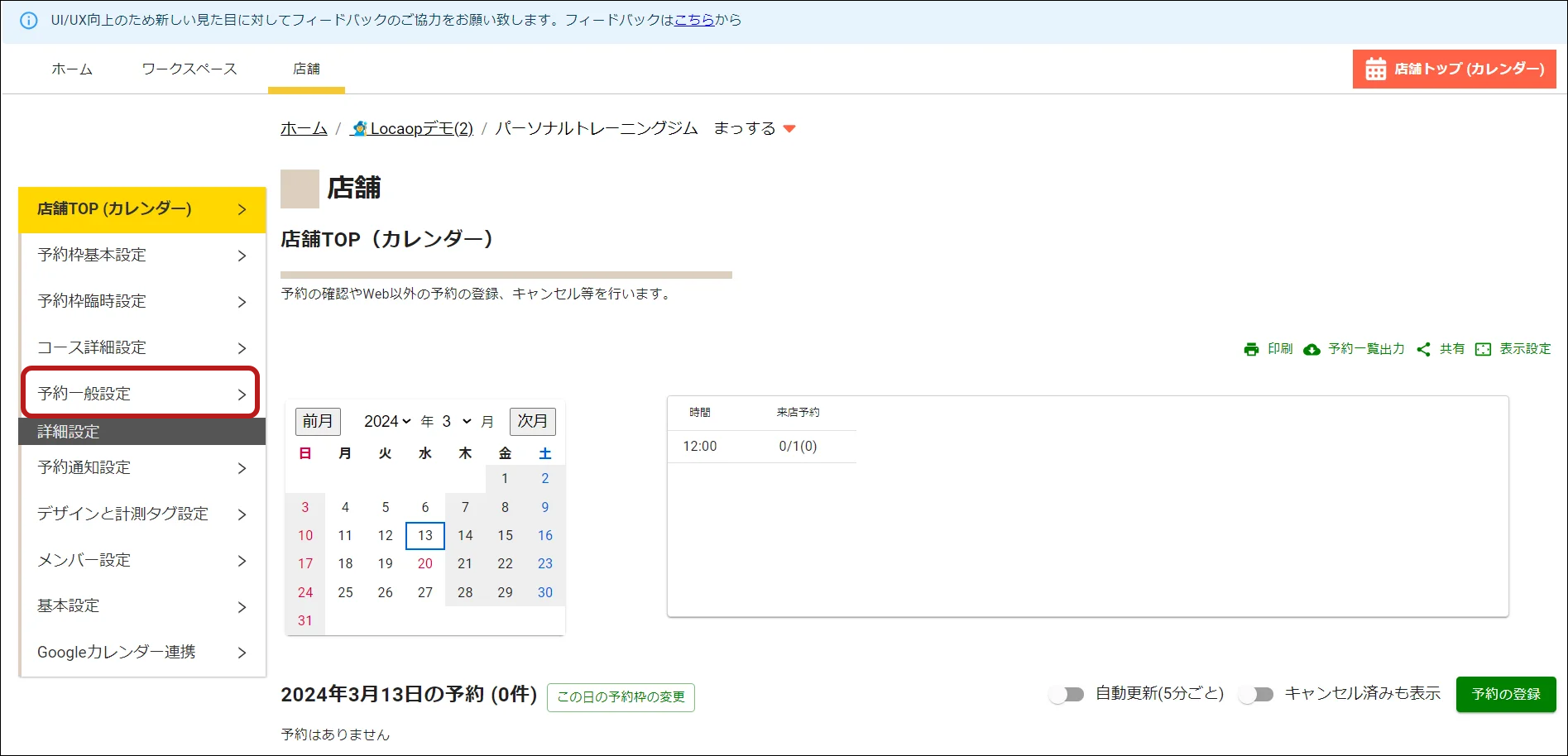Open 基本設定 menu item

(142, 606)
